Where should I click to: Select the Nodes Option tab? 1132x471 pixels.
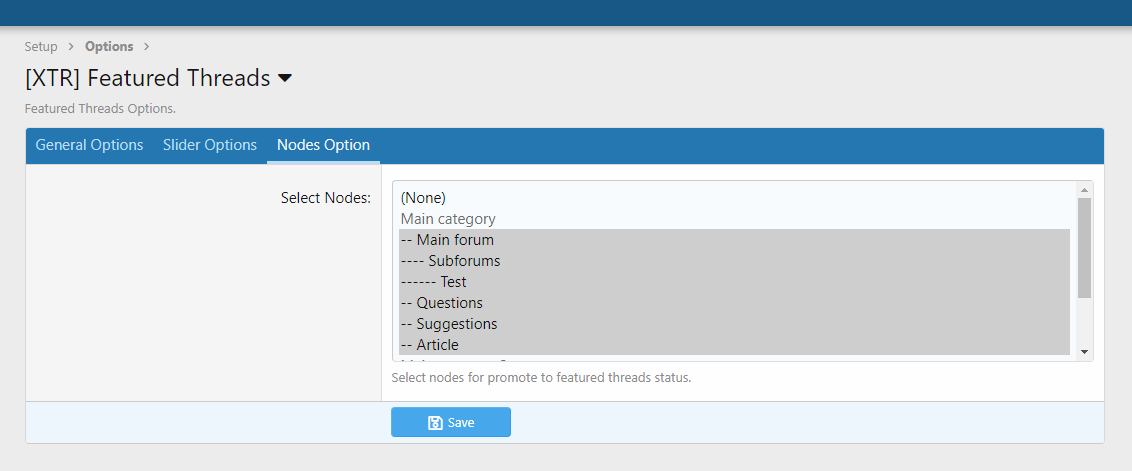click(323, 144)
